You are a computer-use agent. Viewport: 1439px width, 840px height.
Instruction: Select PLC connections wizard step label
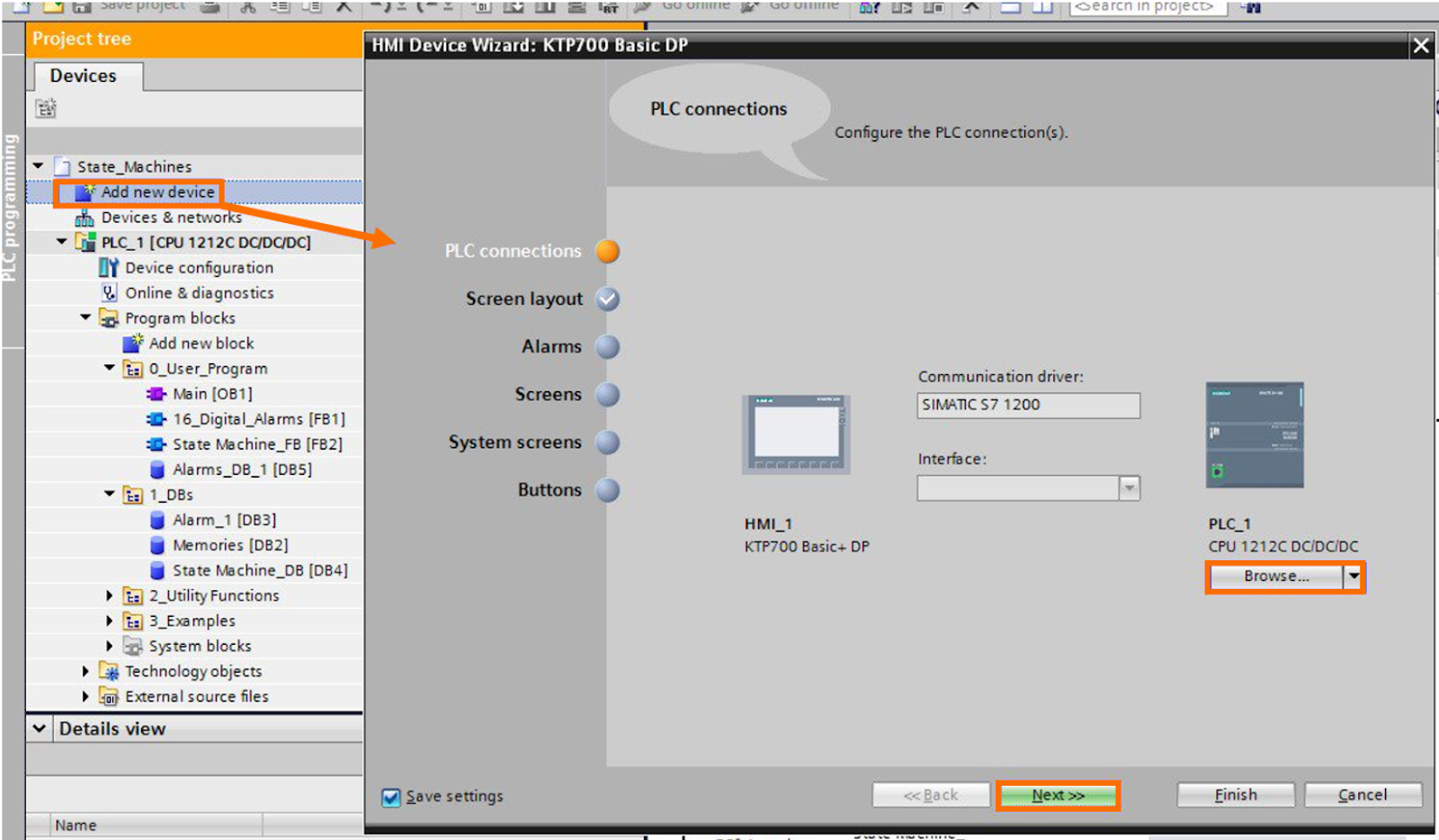tap(513, 251)
